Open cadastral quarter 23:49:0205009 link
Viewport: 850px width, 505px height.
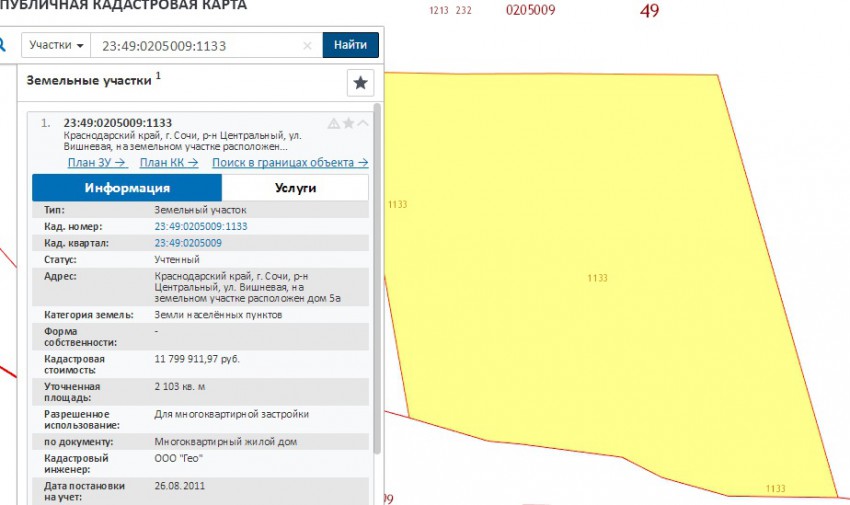point(188,243)
